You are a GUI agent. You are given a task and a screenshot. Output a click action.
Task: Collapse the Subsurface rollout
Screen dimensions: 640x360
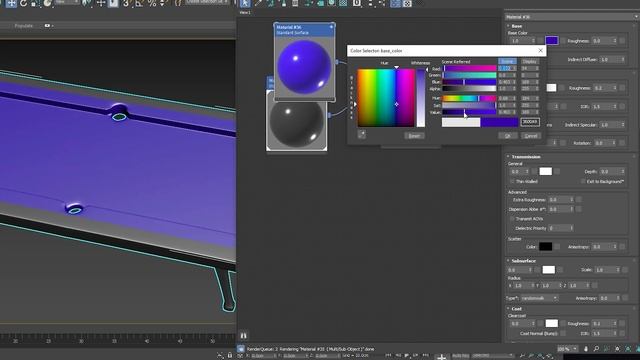508,260
